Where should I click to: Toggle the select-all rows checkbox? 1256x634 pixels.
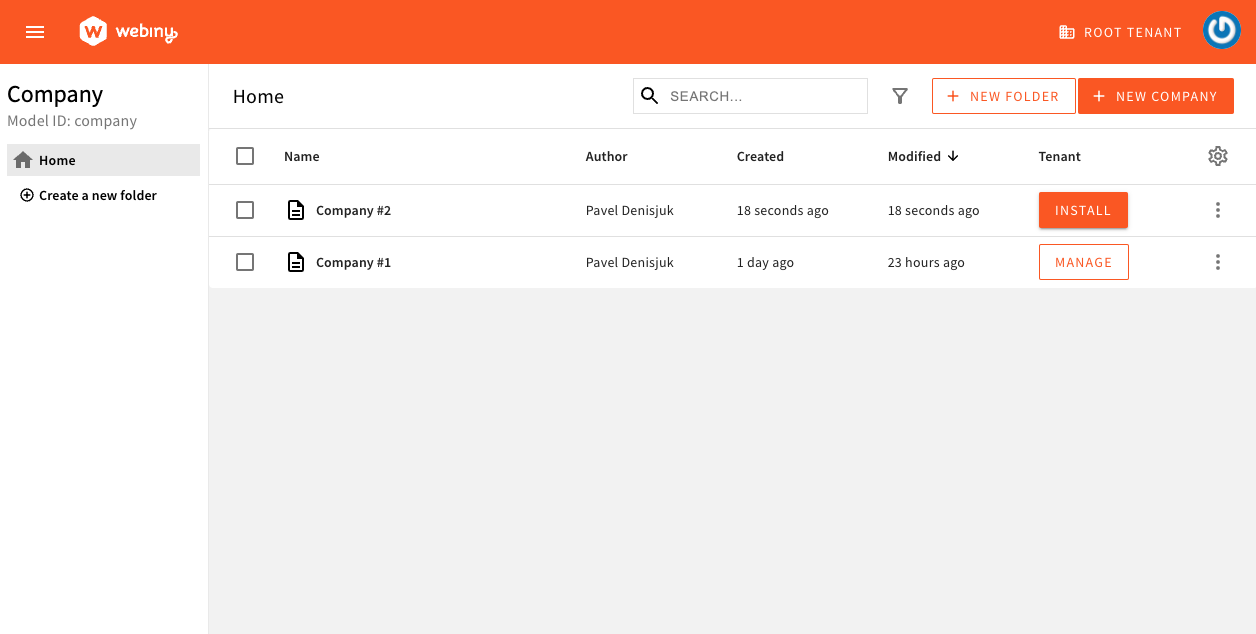pos(245,156)
